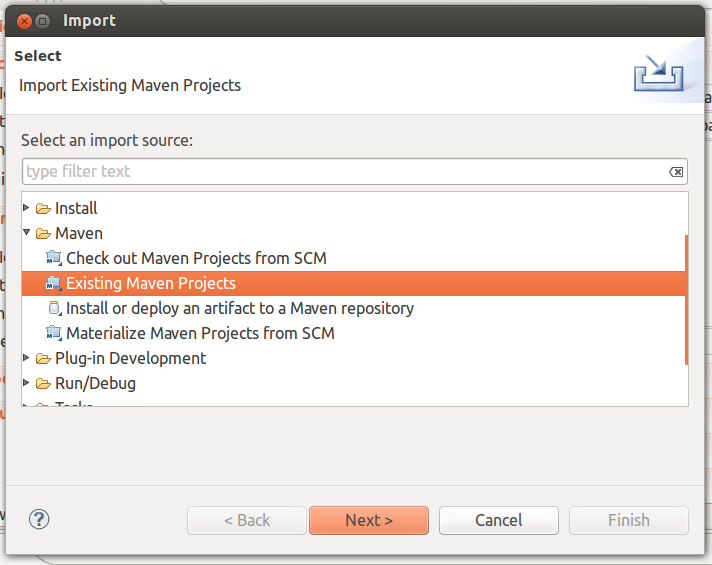Image resolution: width=712 pixels, height=565 pixels.
Task: Clear filter text with the eraser icon
Action: 676,172
